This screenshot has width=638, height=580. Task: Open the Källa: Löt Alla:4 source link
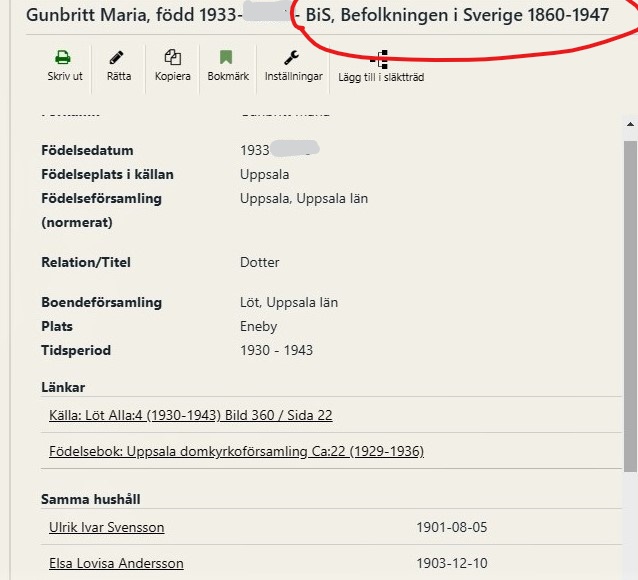click(x=190, y=415)
